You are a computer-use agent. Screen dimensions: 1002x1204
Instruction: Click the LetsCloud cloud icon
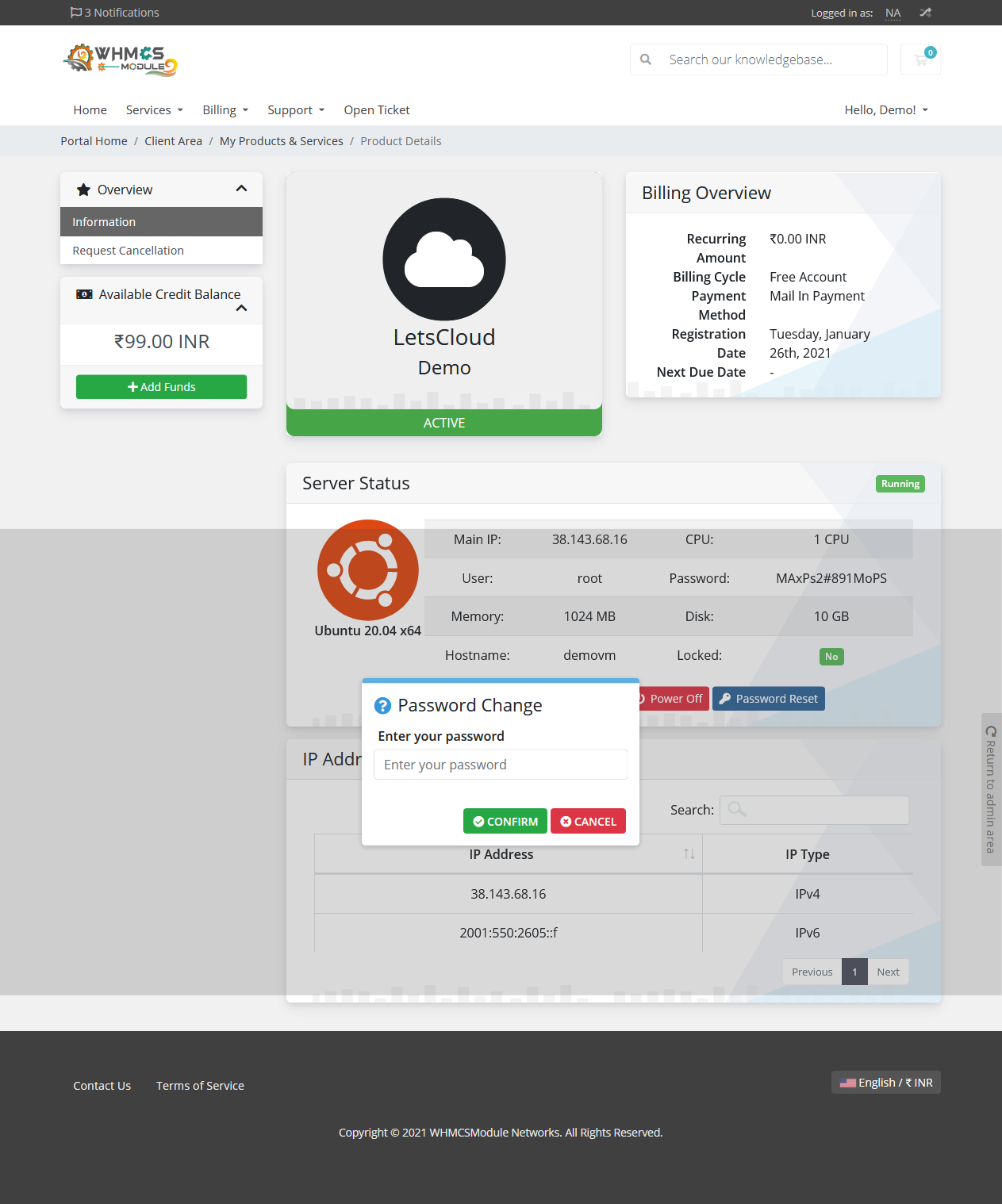pos(444,259)
